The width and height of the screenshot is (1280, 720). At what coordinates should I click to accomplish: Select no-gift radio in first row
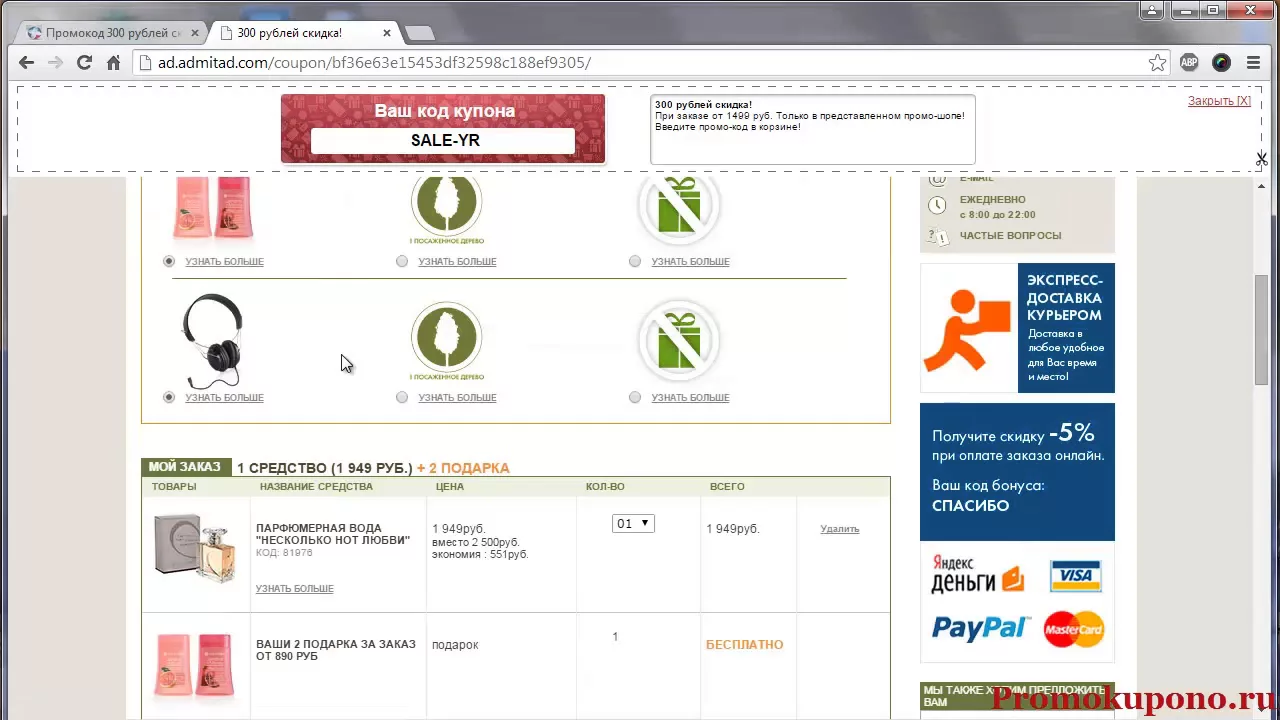coord(635,261)
